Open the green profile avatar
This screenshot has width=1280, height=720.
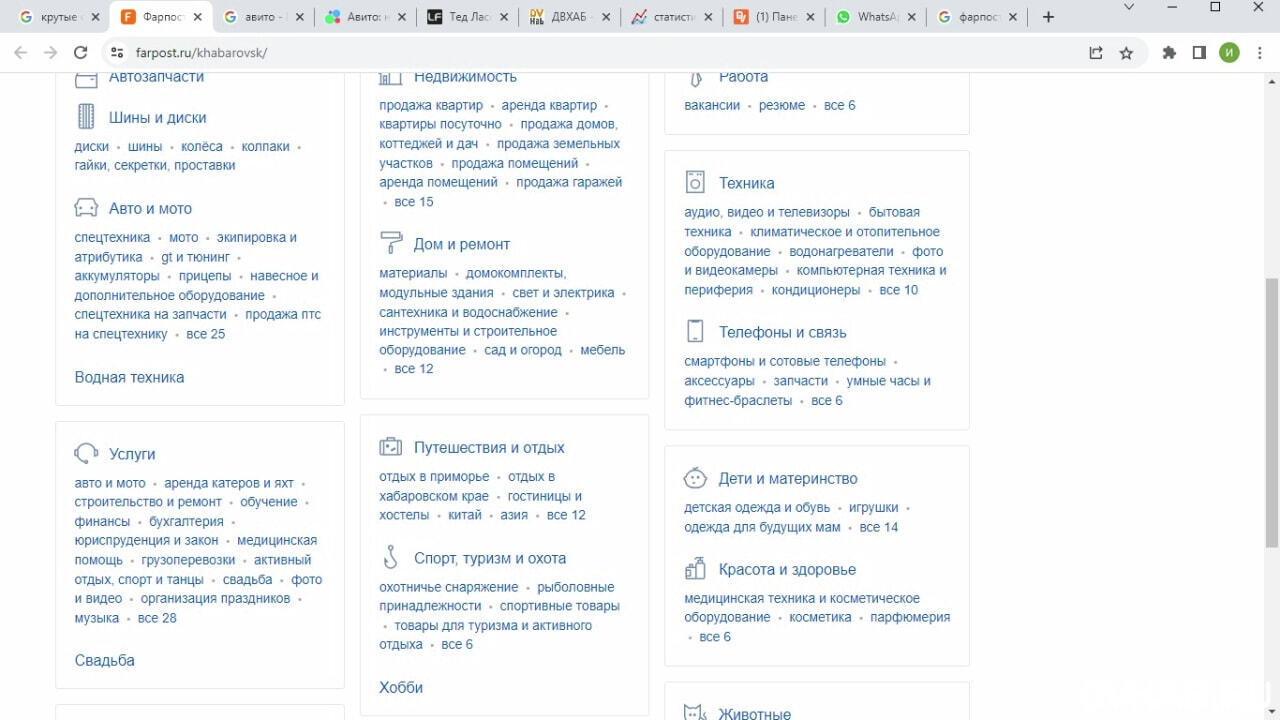[x=1229, y=53]
